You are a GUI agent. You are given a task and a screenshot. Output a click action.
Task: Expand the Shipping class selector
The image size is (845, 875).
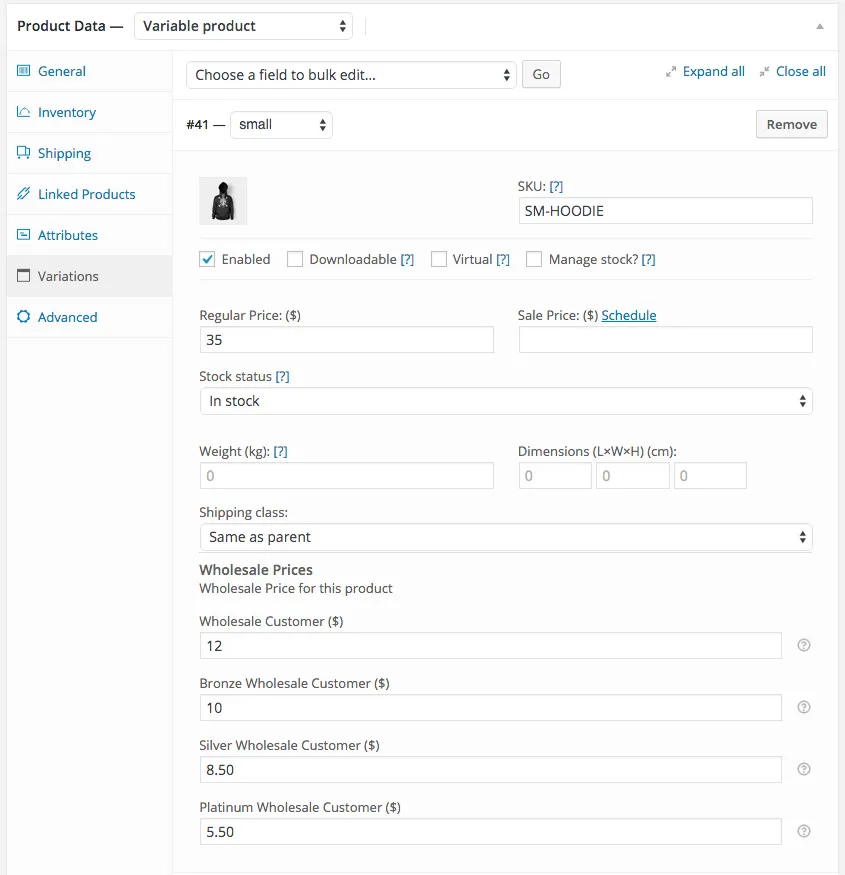pos(505,535)
